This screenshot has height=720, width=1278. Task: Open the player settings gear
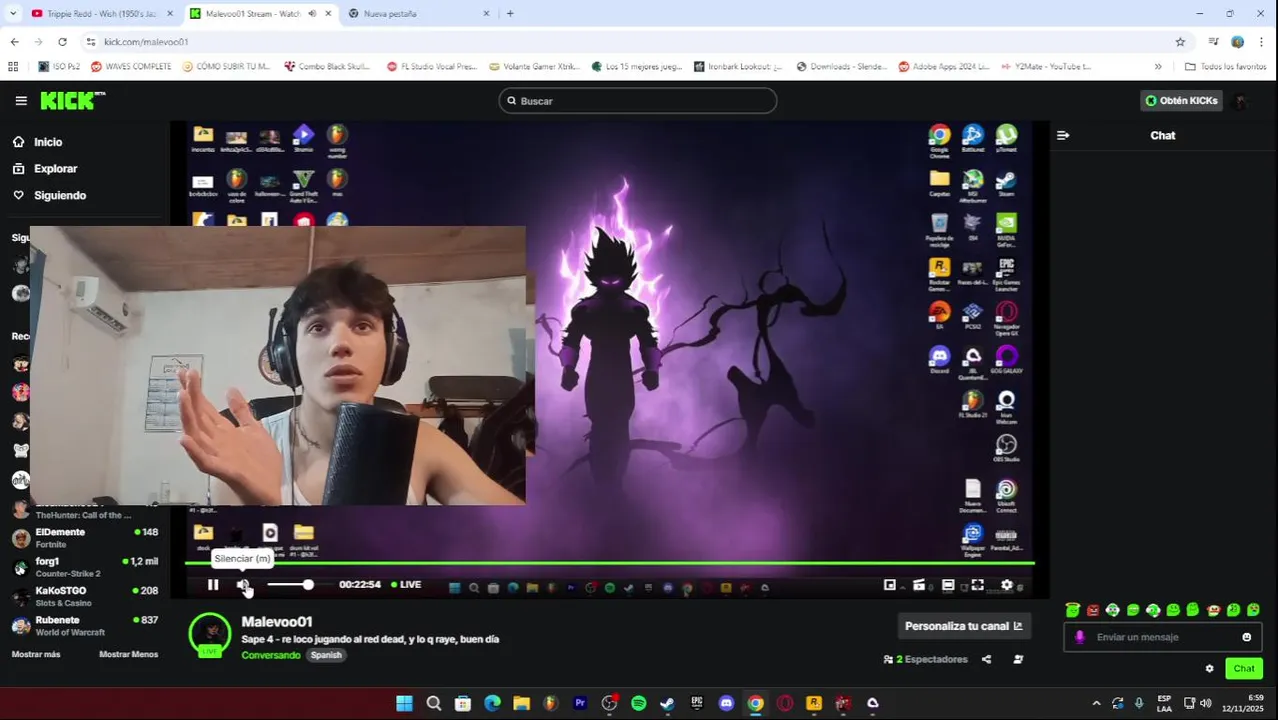coord(1007,585)
